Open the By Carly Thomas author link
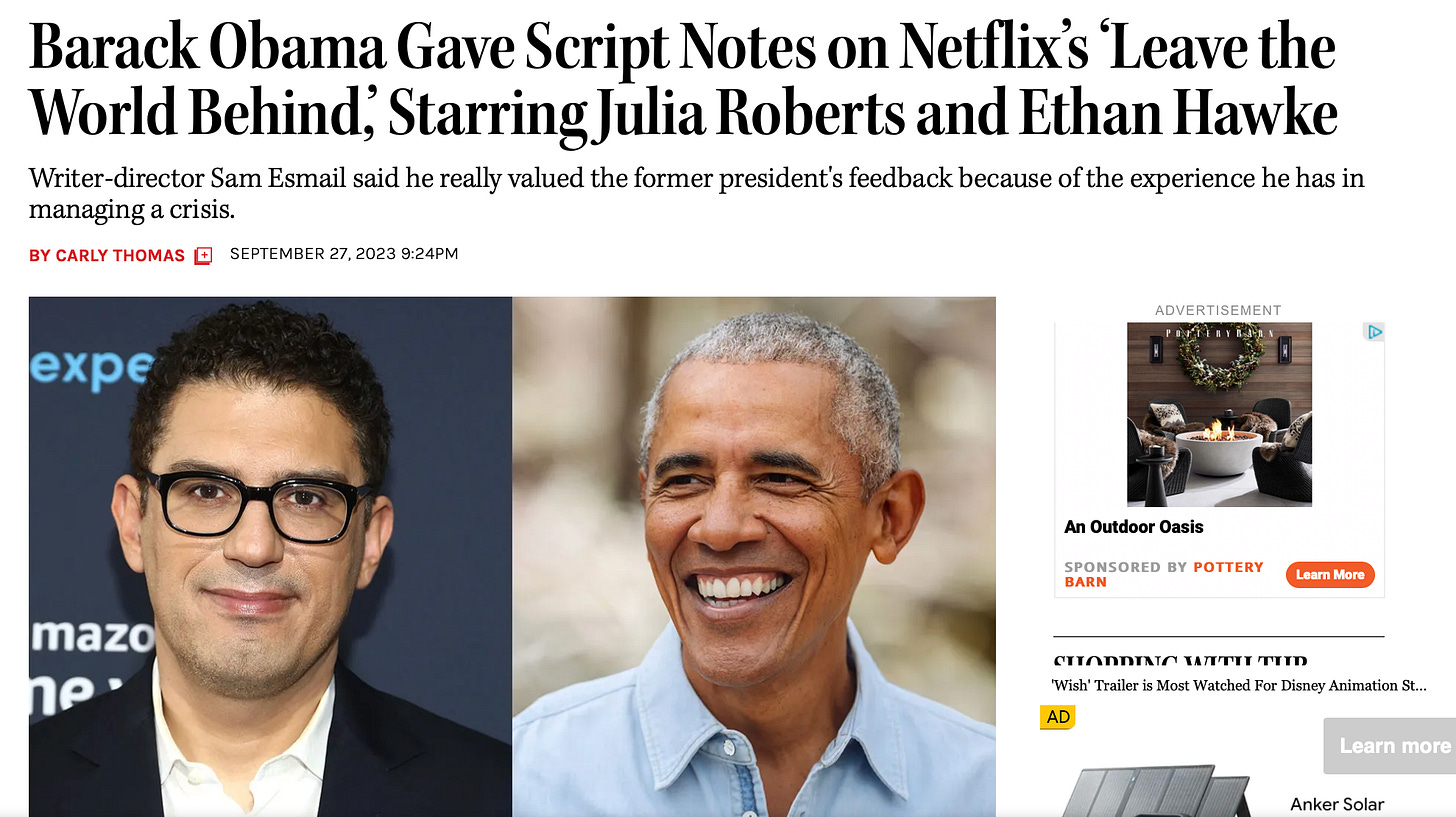Image resolution: width=1456 pixels, height=817 pixels. 107,255
